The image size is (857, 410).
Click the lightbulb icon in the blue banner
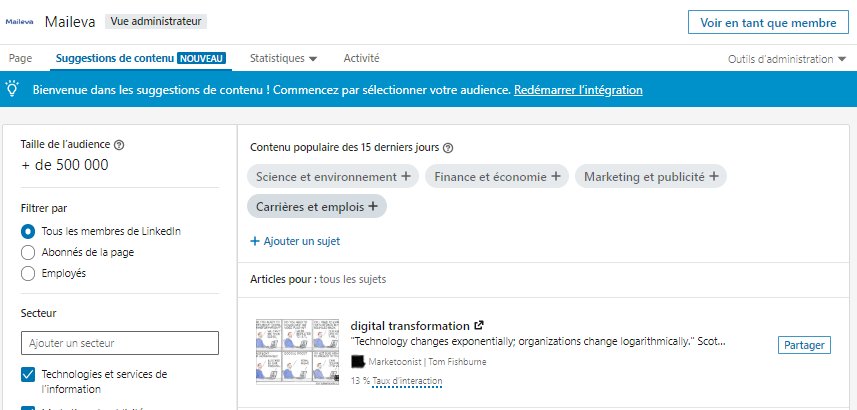click(x=12, y=88)
